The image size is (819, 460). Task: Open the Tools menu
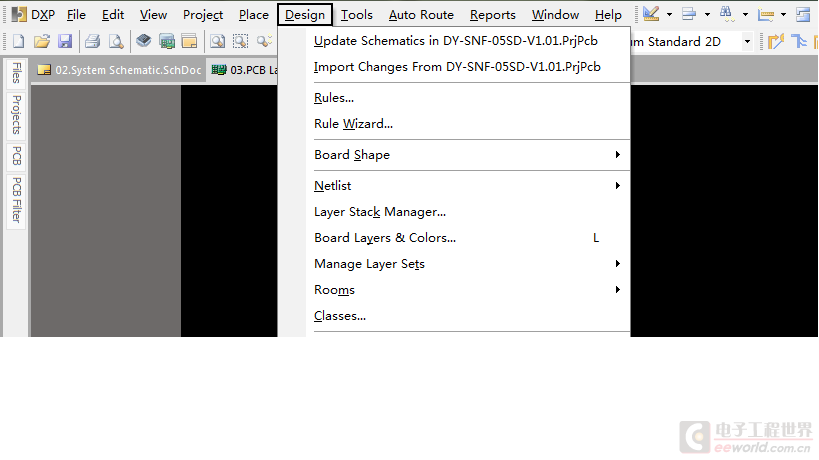pyautogui.click(x=357, y=15)
